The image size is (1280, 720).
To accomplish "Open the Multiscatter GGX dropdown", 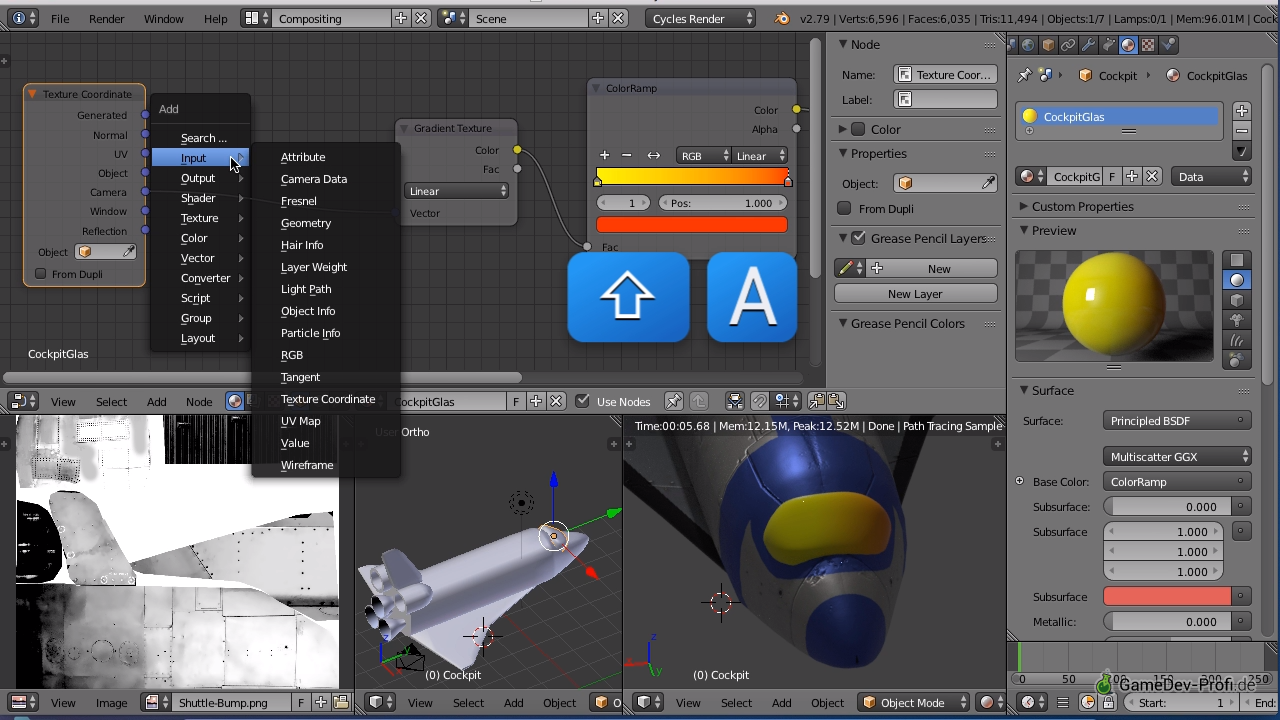I will coord(1177,457).
